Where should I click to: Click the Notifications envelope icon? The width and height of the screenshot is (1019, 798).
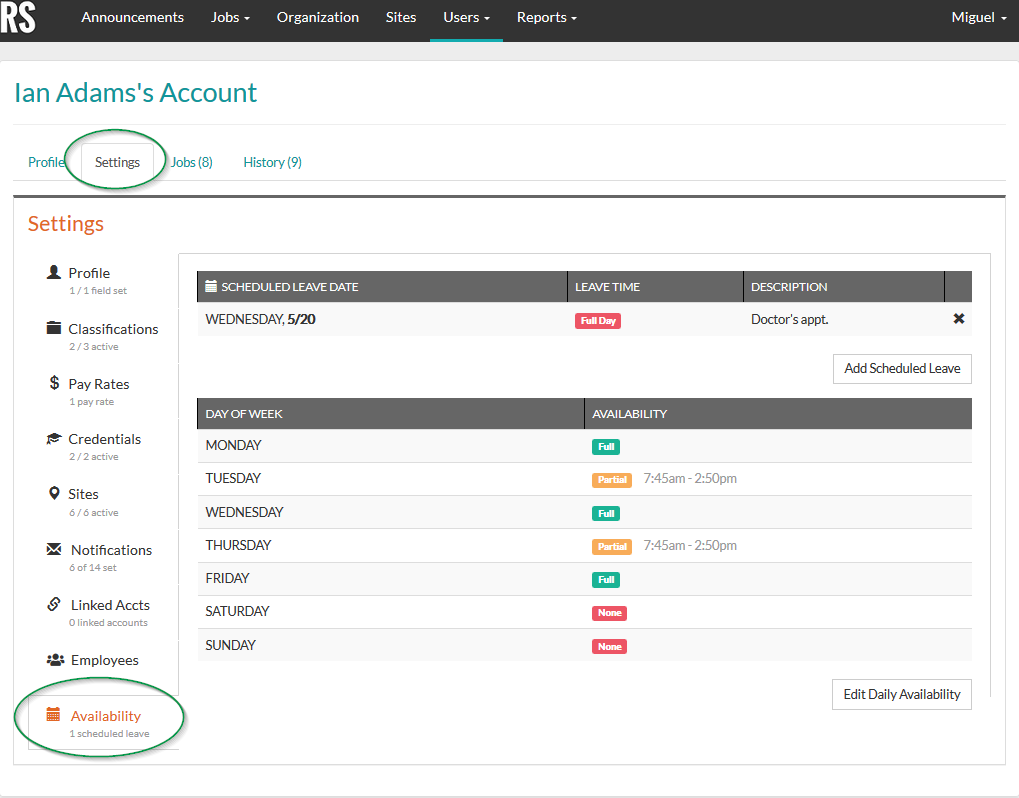point(54,549)
